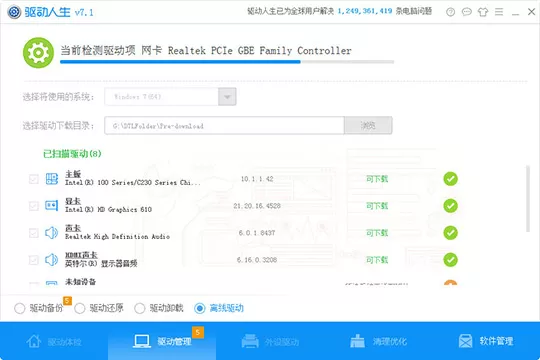The image size is (540, 360).
Task: Click the orange 5 badge on 驱动管理
Action: coord(198,332)
